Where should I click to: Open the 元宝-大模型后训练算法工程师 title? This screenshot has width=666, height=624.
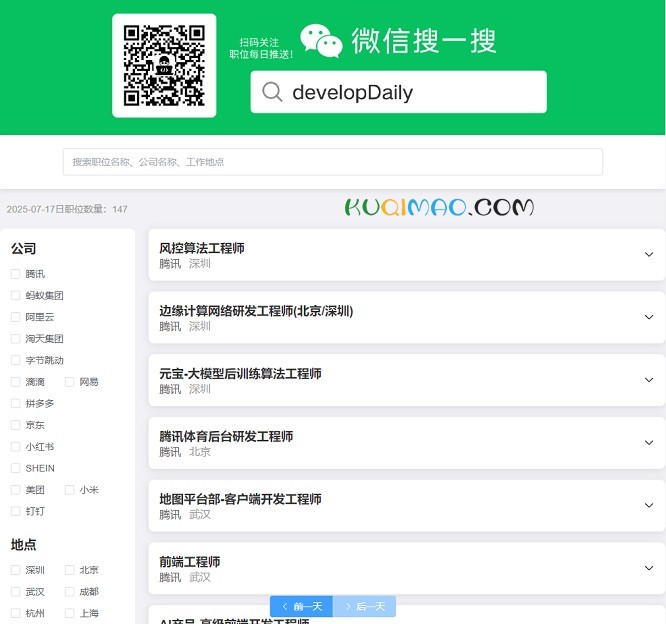(x=240, y=374)
